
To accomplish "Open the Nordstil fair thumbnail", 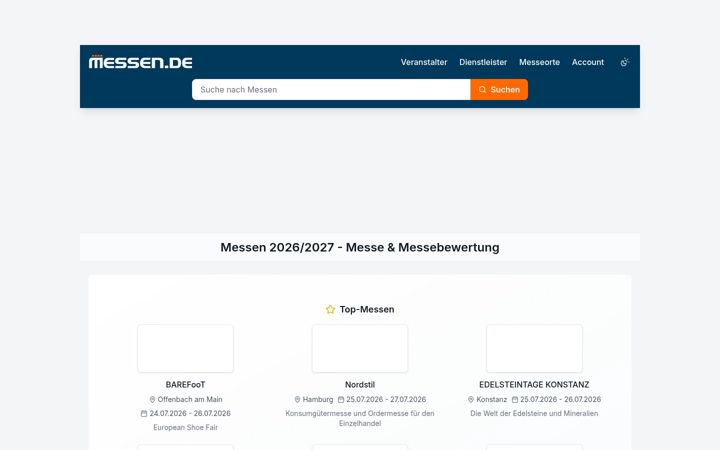I will pyautogui.click(x=360, y=349).
